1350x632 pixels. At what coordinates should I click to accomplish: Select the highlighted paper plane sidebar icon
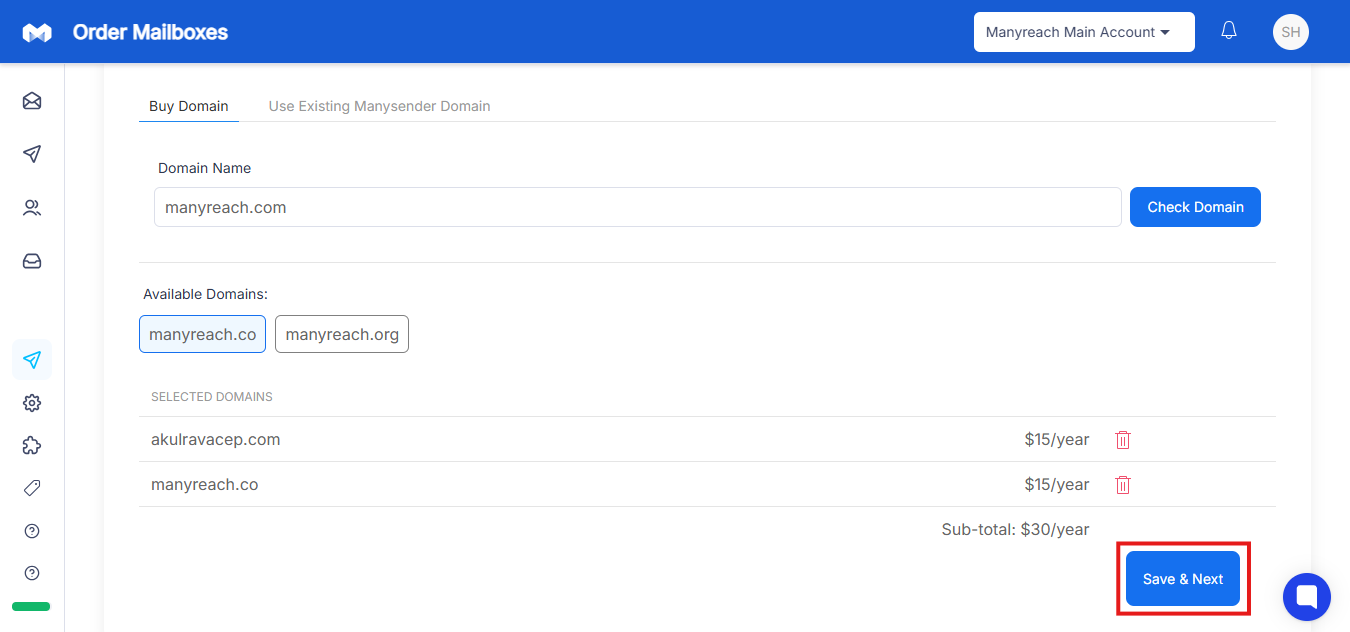(32, 360)
